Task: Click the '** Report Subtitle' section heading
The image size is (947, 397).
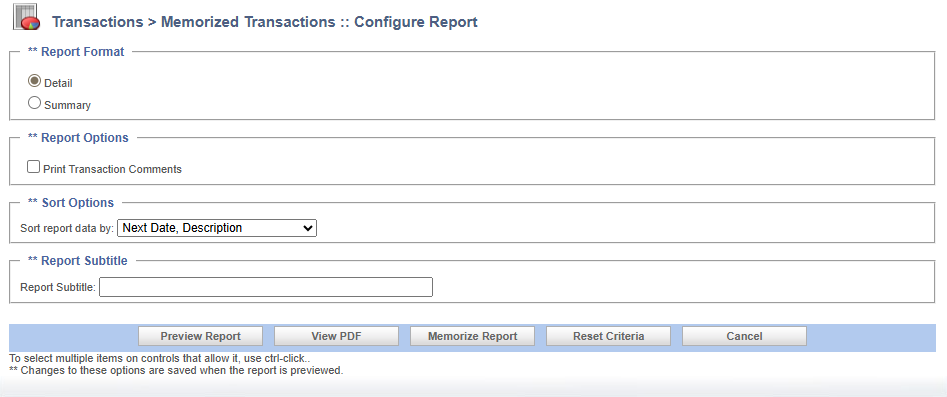Action: tap(77, 260)
